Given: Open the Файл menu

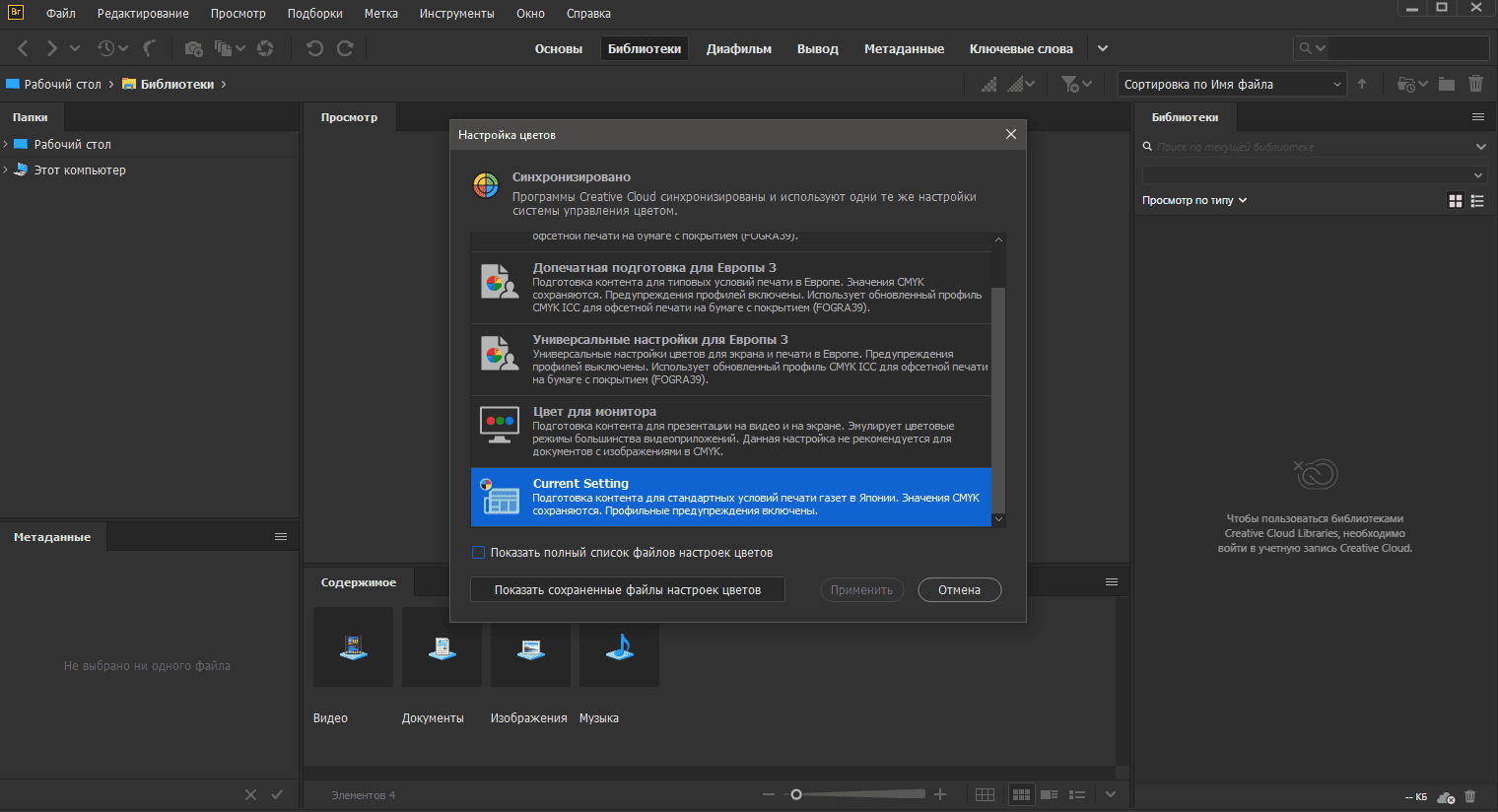Looking at the screenshot, I should tap(61, 14).
